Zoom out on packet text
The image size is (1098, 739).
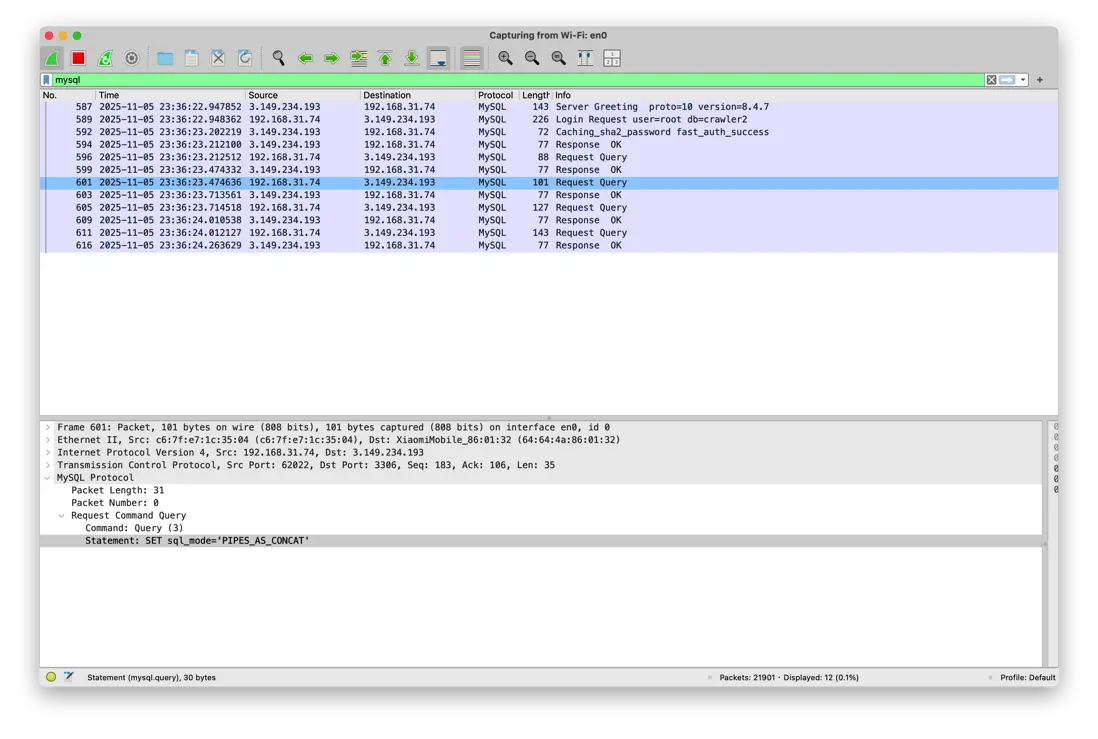point(532,58)
